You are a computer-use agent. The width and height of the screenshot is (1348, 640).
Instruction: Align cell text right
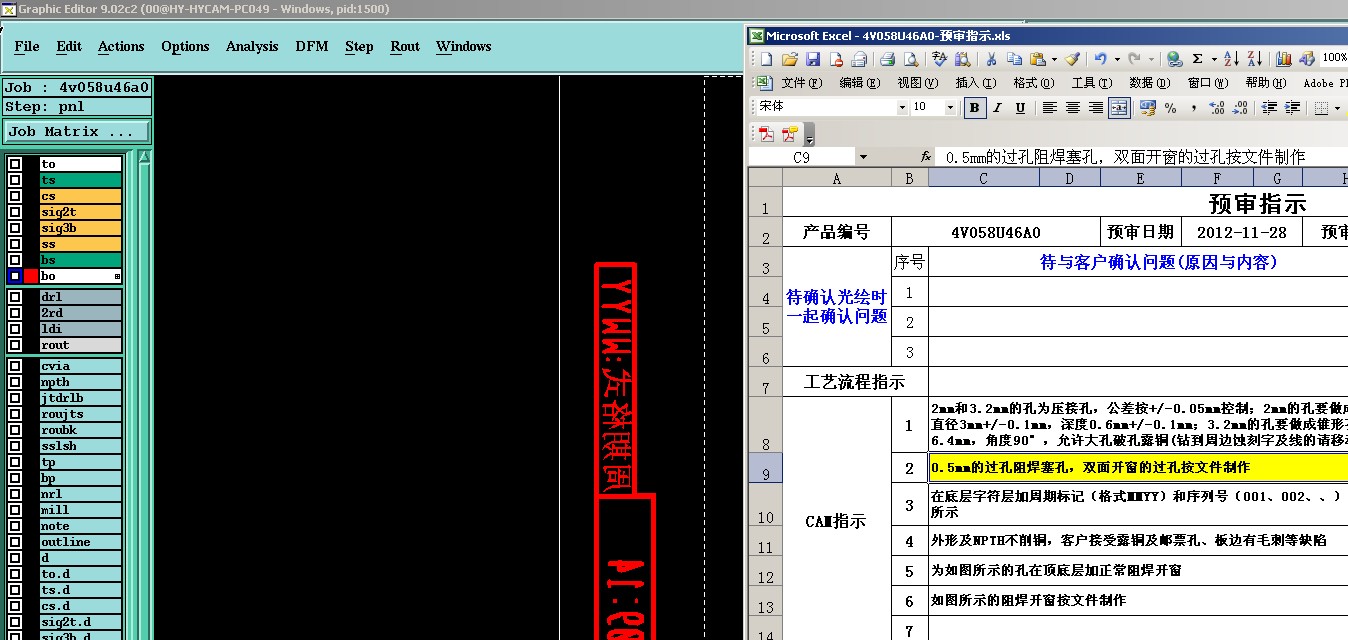(x=1096, y=108)
